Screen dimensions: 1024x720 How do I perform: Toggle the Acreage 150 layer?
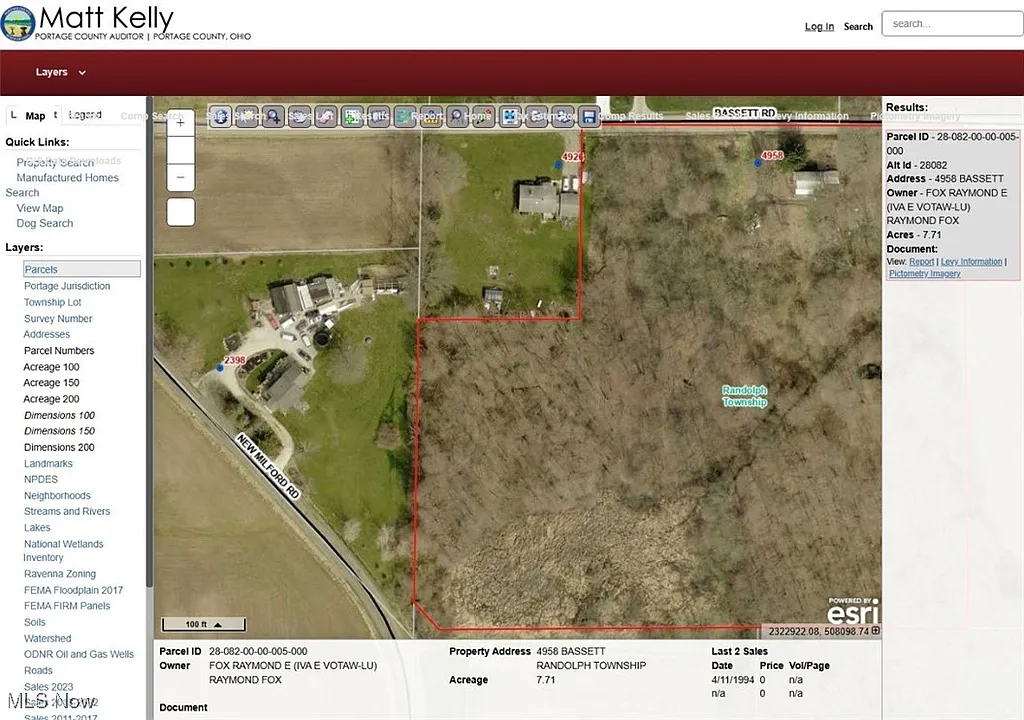click(x=51, y=382)
